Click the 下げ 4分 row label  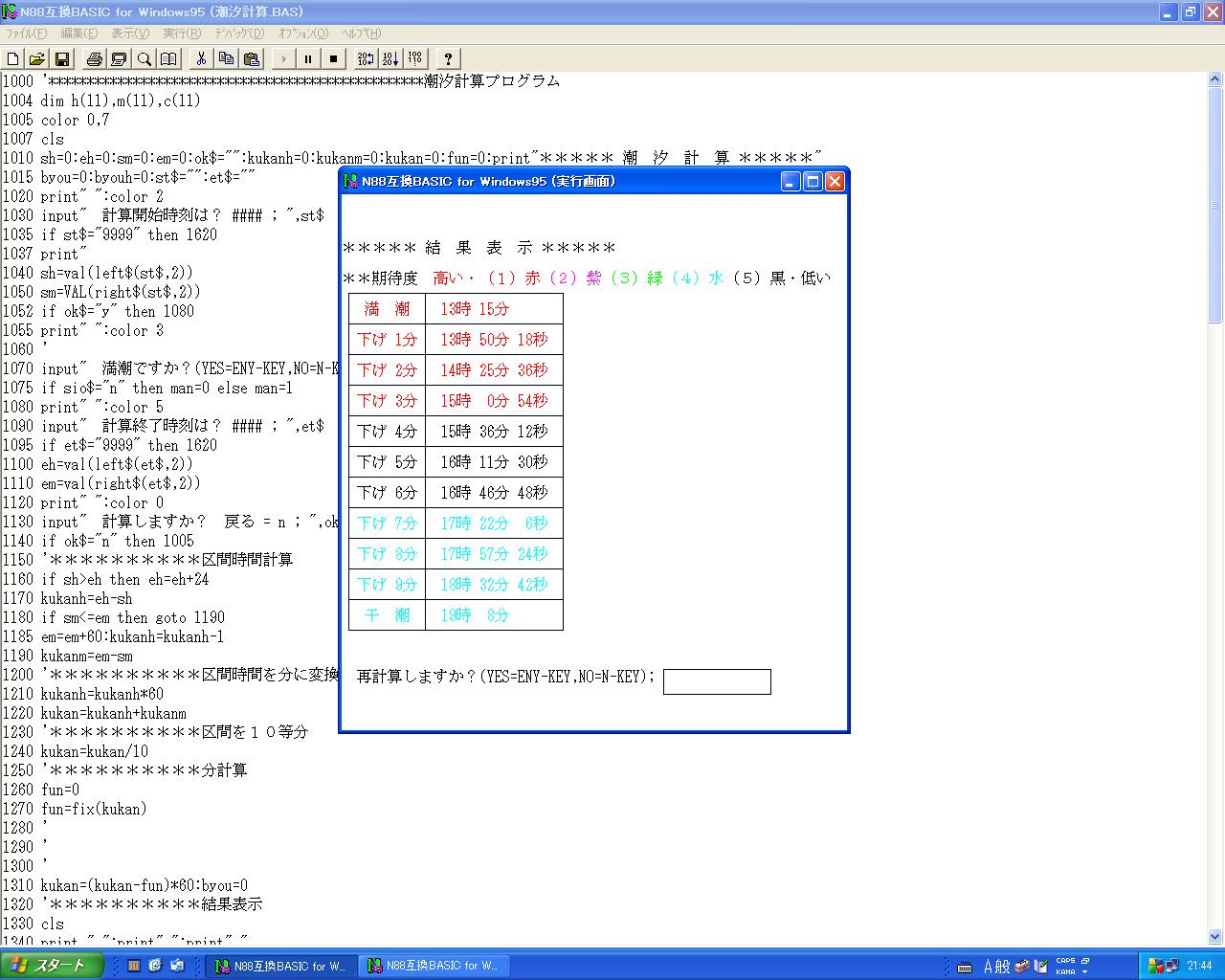point(387,431)
